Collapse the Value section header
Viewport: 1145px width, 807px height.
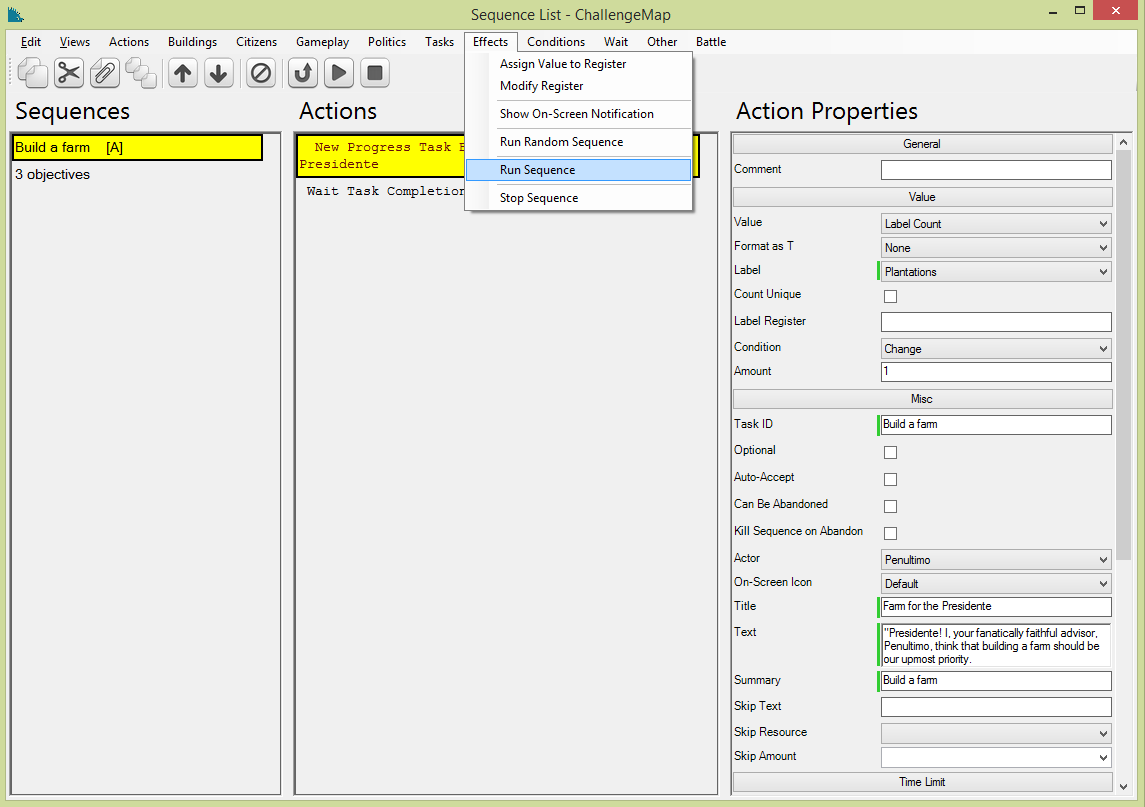coord(922,197)
